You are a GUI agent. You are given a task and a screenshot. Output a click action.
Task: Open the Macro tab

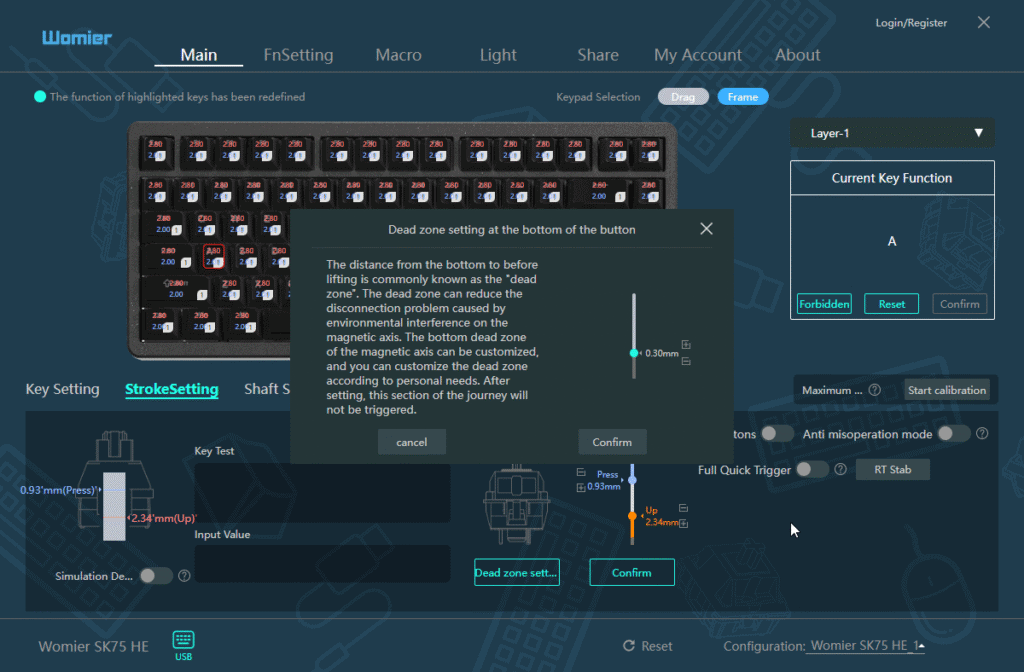point(398,55)
